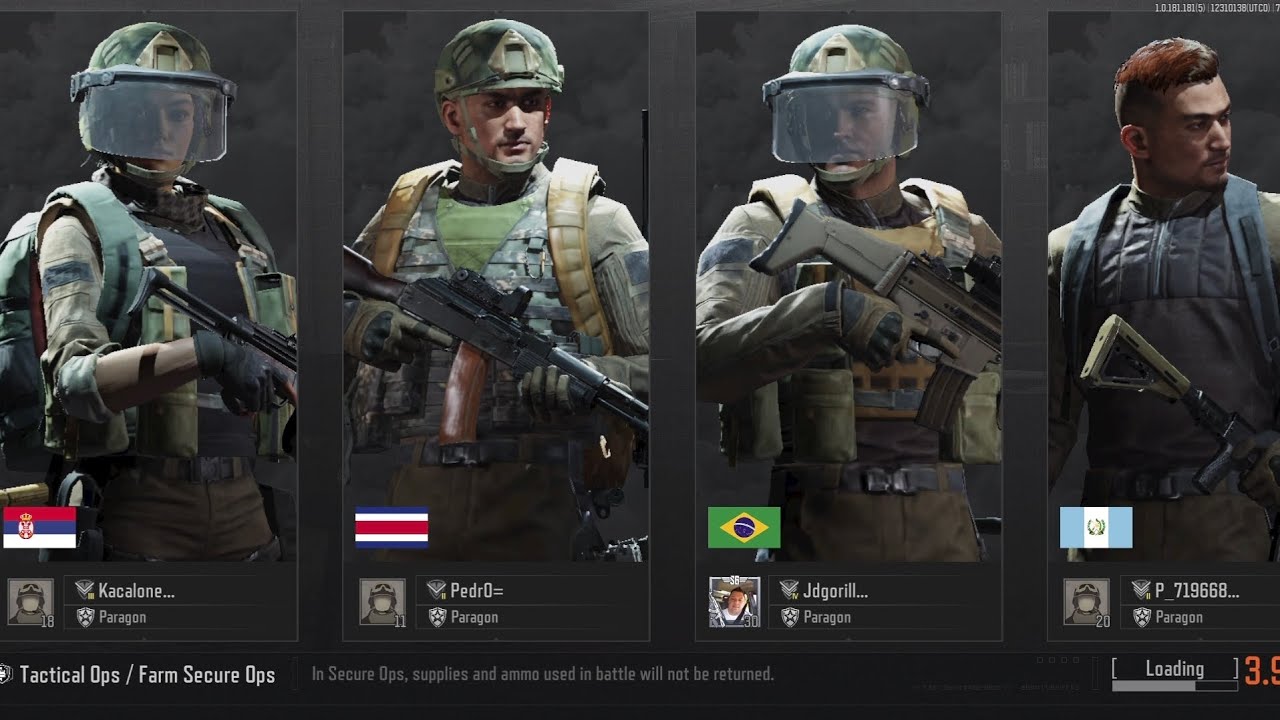Click the Costa Rica flag icon
The width and height of the screenshot is (1280, 720).
(x=392, y=527)
